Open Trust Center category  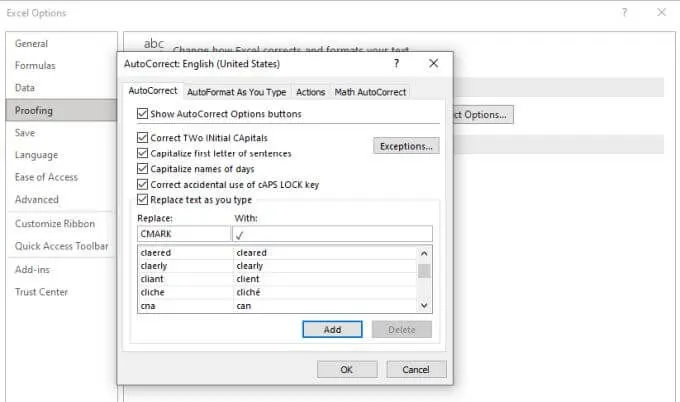61,292
